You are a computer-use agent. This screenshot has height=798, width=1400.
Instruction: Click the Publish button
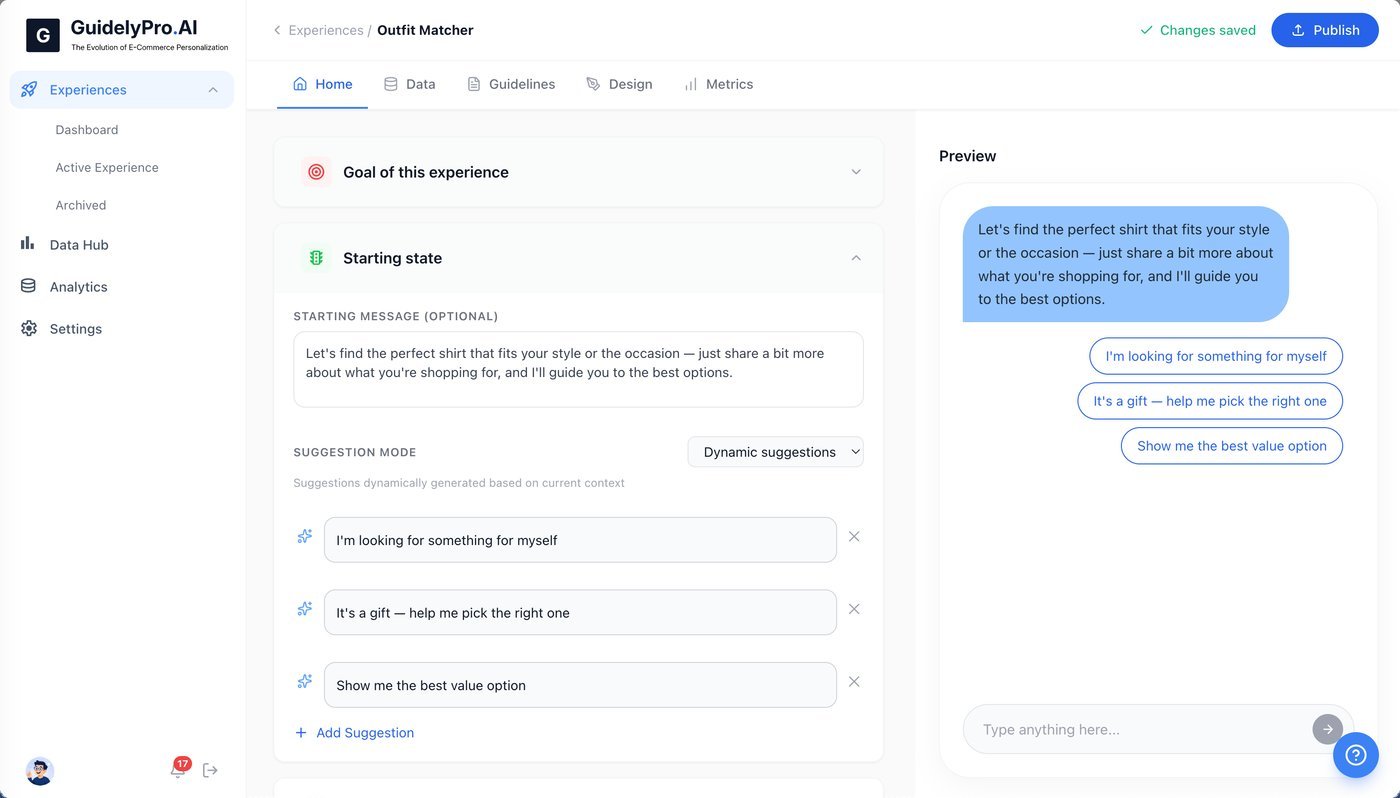(x=1325, y=30)
